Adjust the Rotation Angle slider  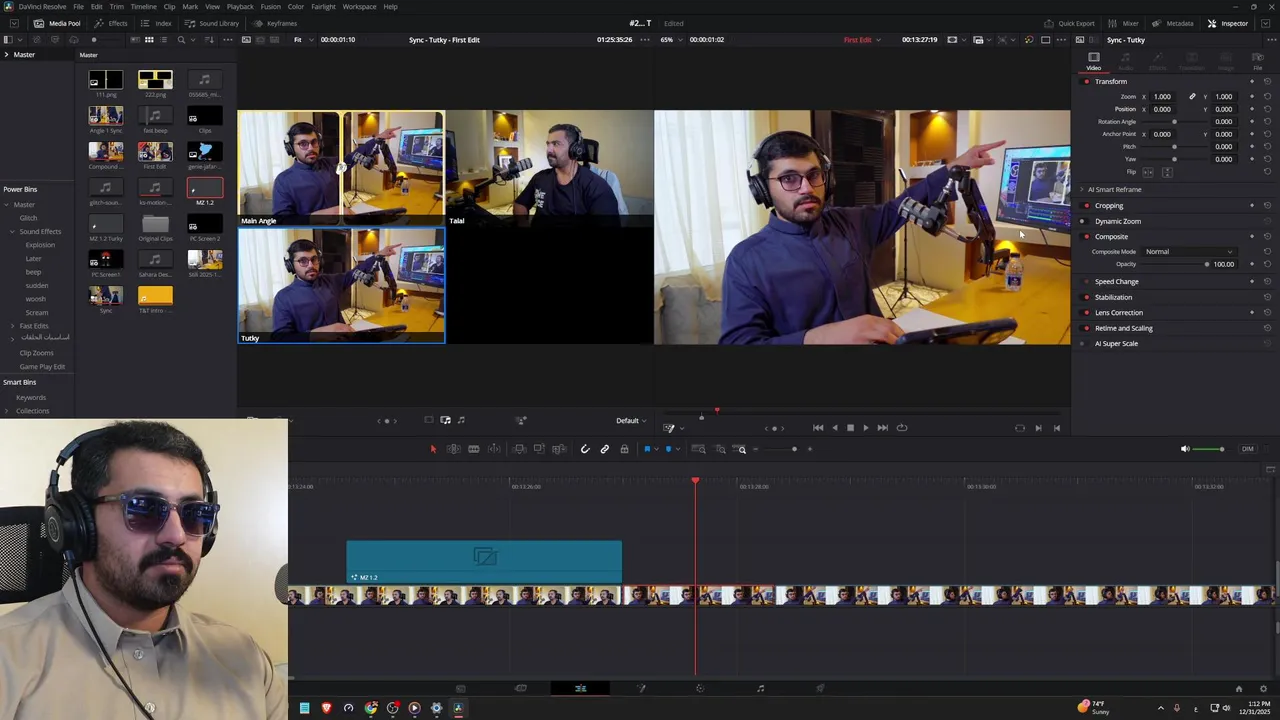[x=1174, y=122]
